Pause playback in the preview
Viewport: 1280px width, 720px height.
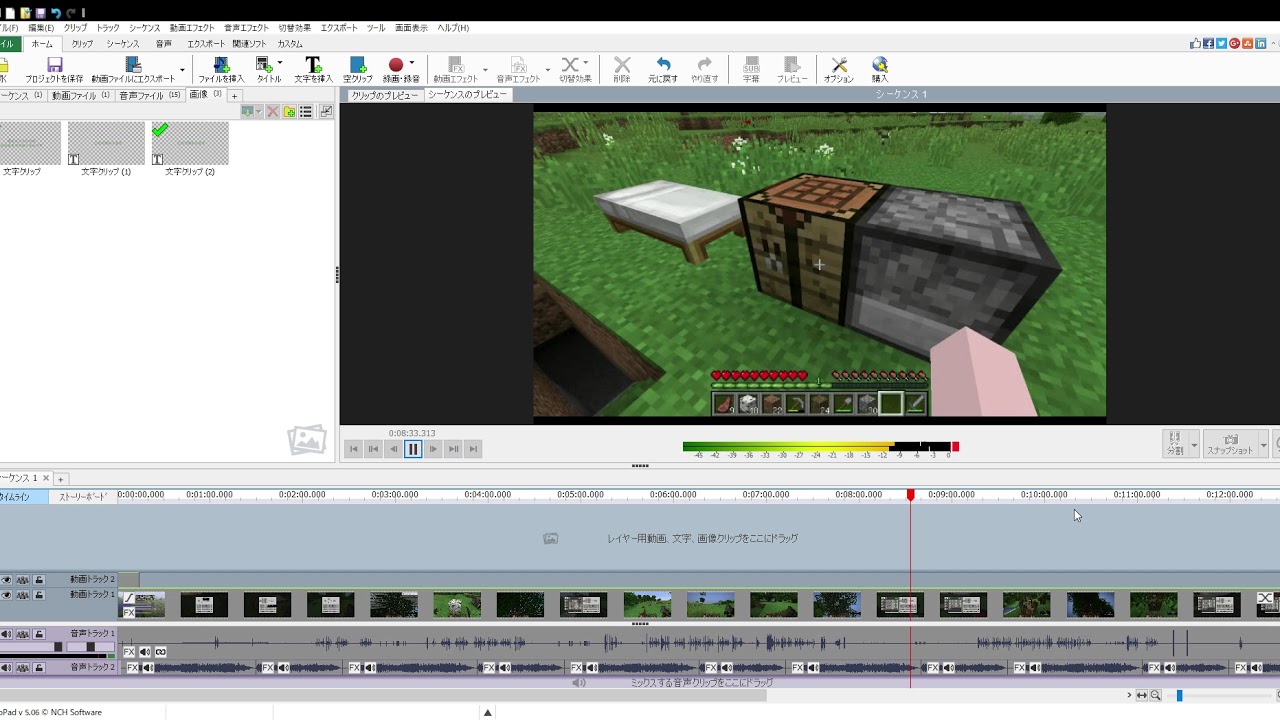click(x=413, y=449)
